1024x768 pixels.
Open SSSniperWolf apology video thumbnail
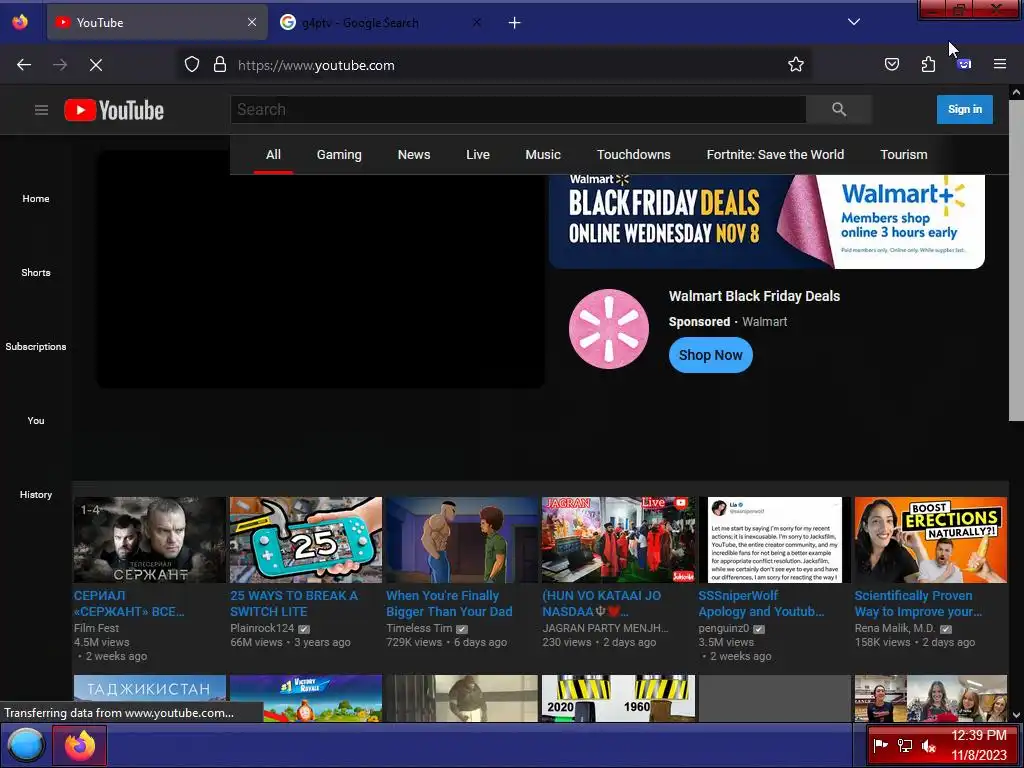[775, 539]
